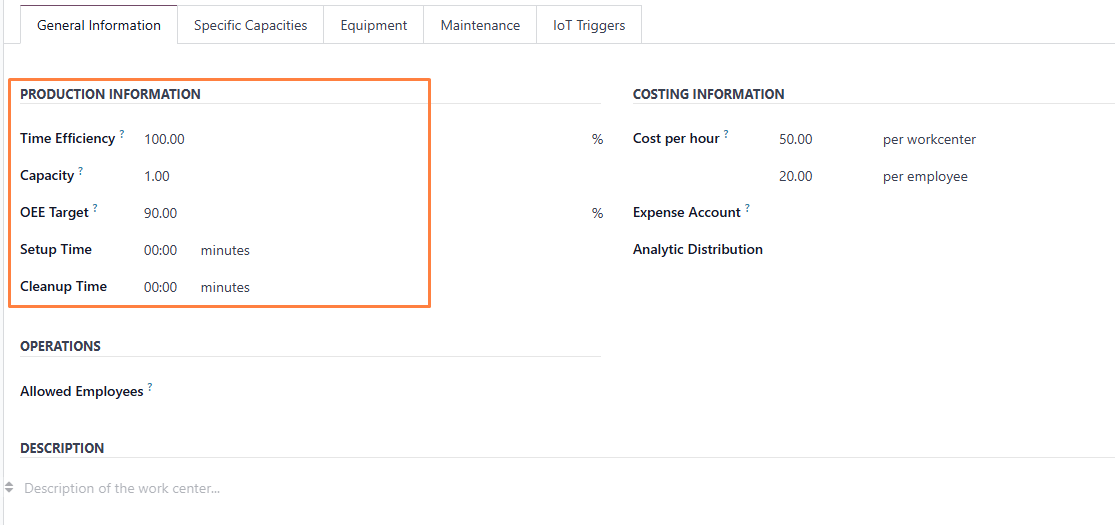Click the Expense Account help question mark

pos(747,208)
